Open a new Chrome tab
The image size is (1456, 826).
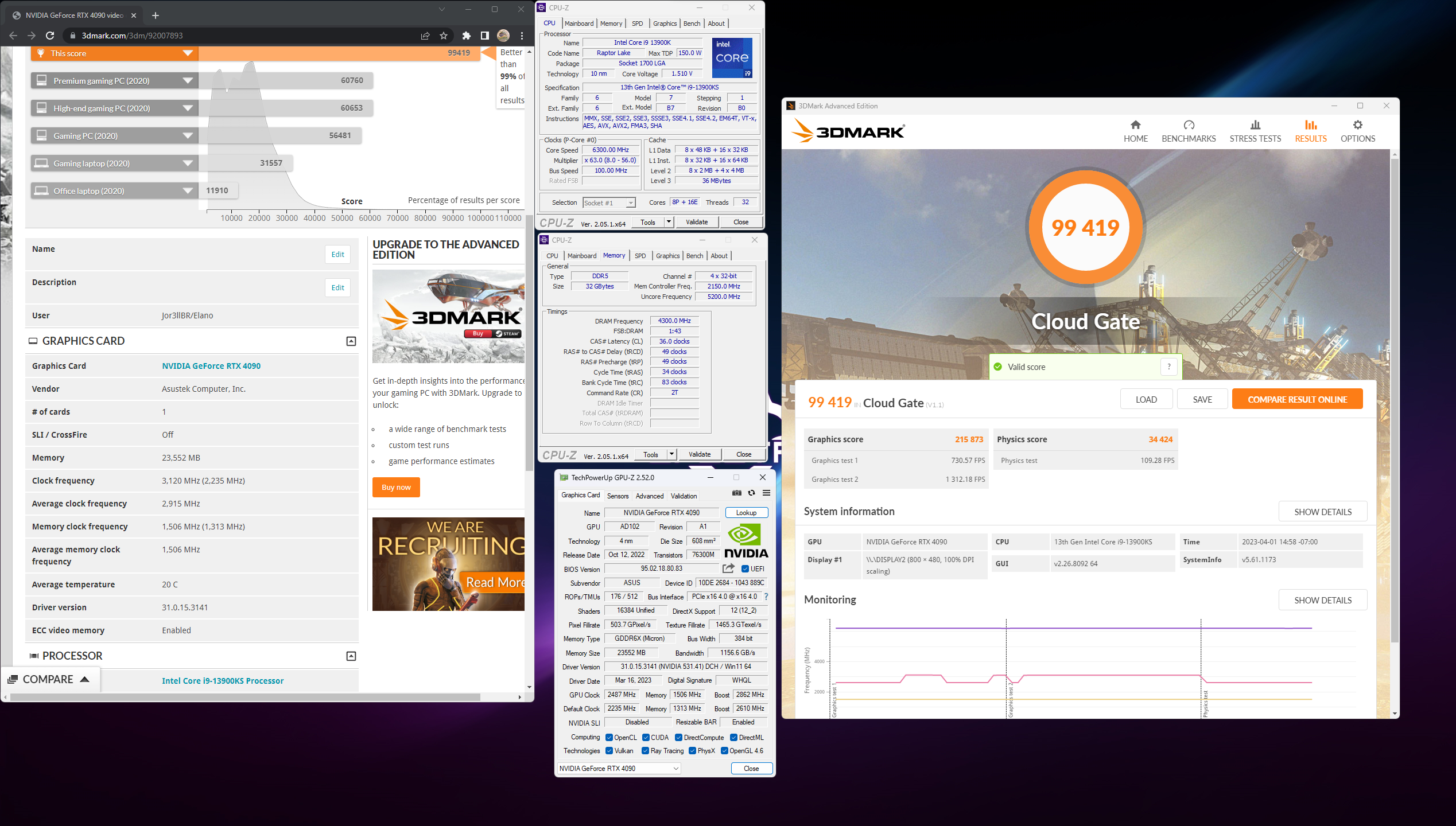point(156,15)
